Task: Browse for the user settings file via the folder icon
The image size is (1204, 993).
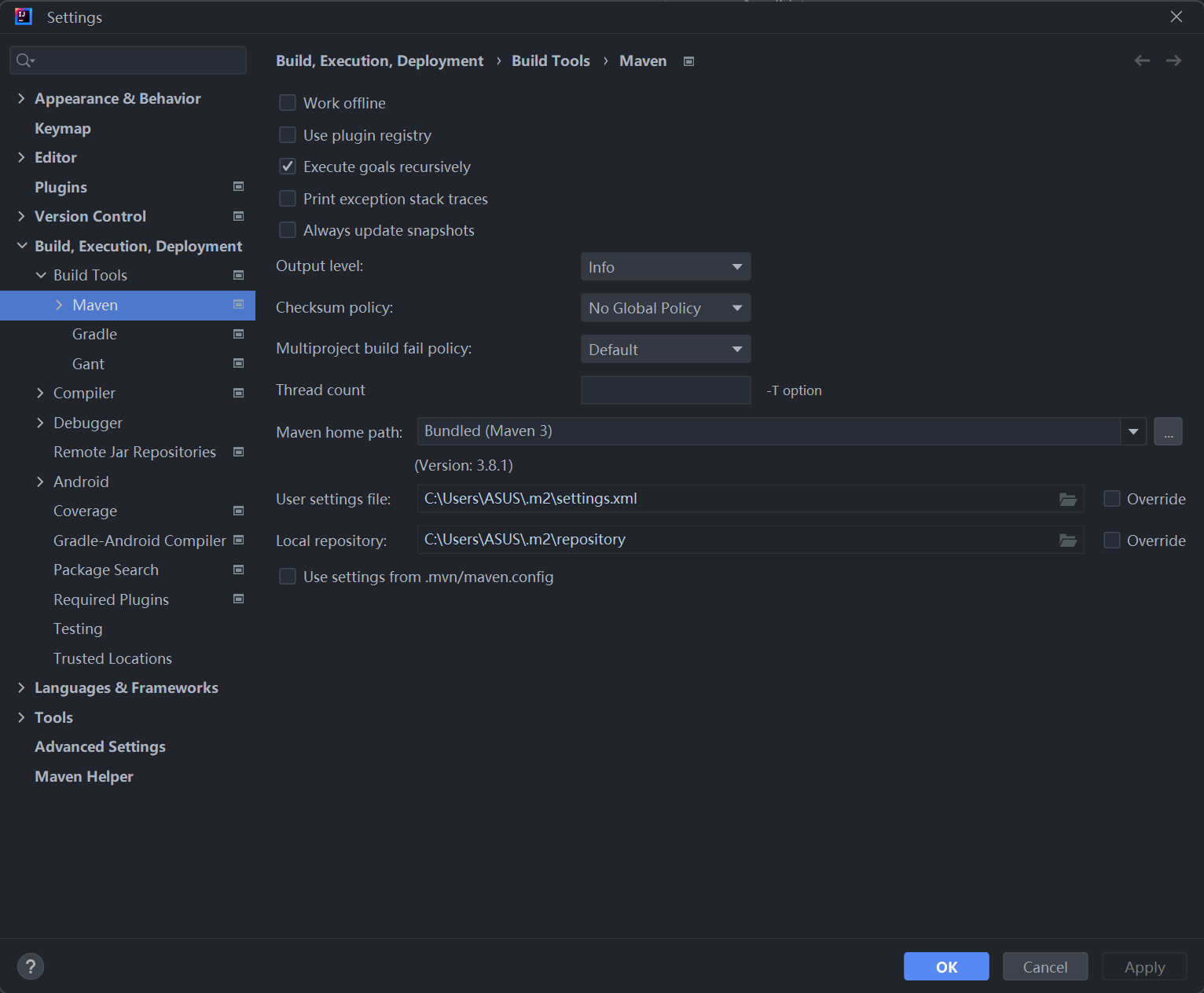Action: coord(1068,499)
